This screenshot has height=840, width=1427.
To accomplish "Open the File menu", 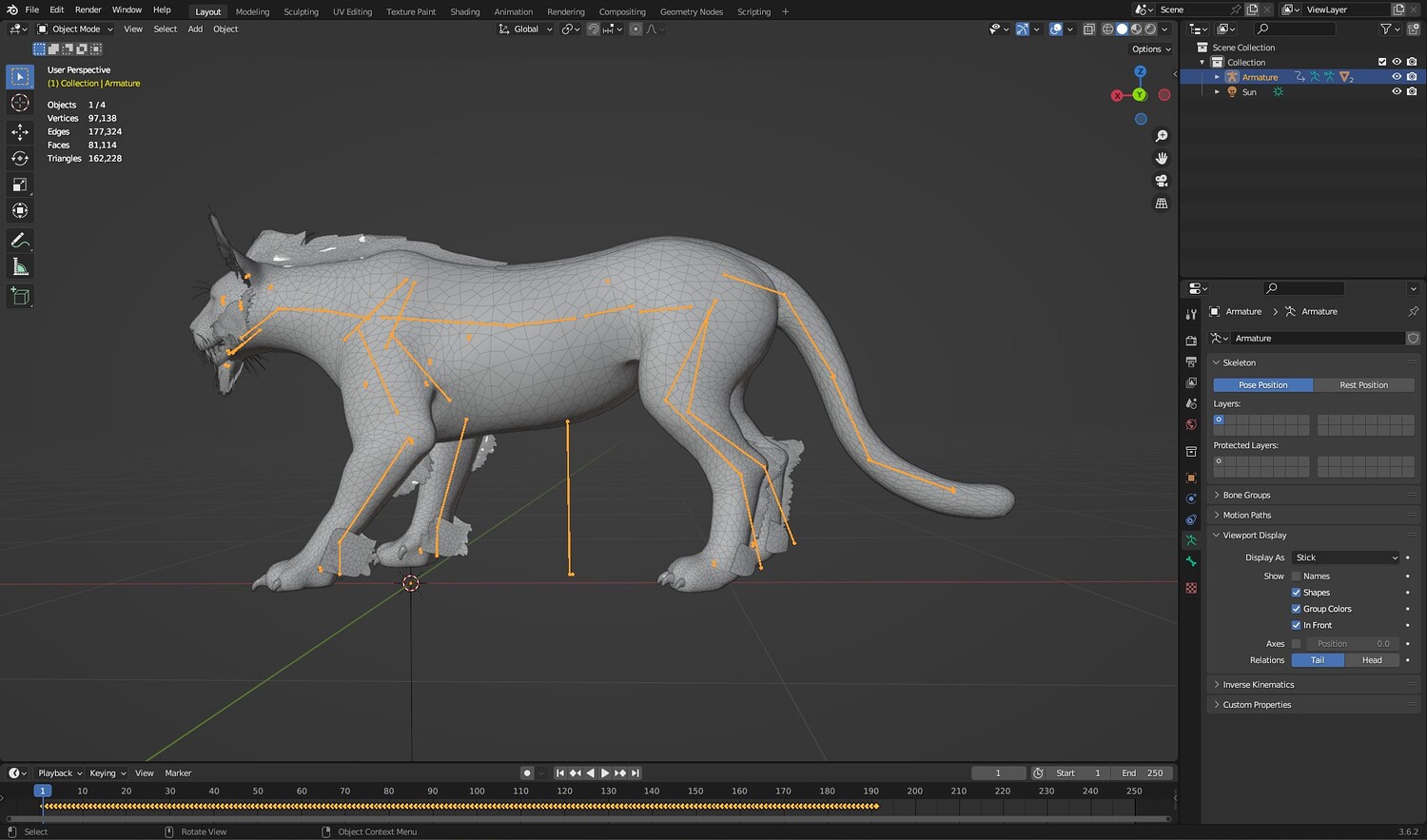I will click(x=32, y=10).
